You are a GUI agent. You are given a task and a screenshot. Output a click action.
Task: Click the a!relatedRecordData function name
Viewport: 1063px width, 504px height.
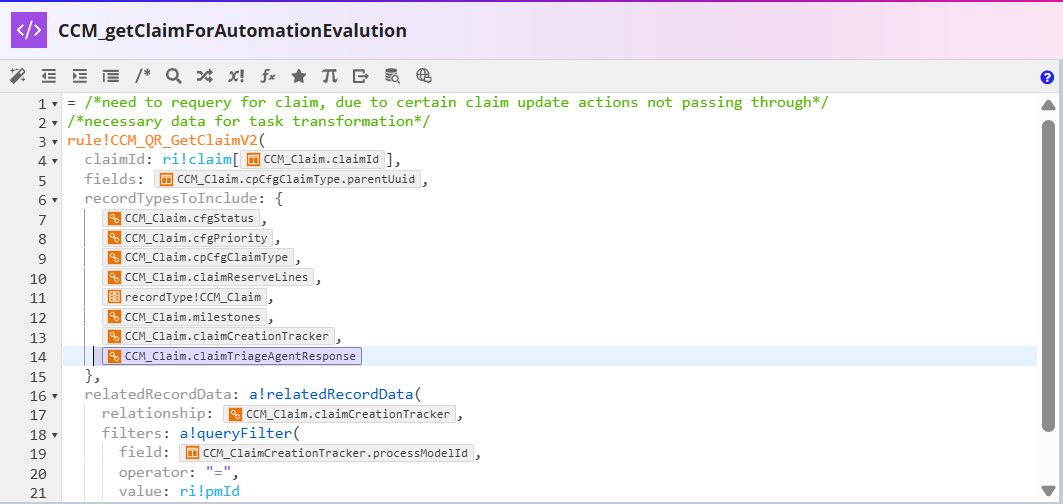point(330,394)
